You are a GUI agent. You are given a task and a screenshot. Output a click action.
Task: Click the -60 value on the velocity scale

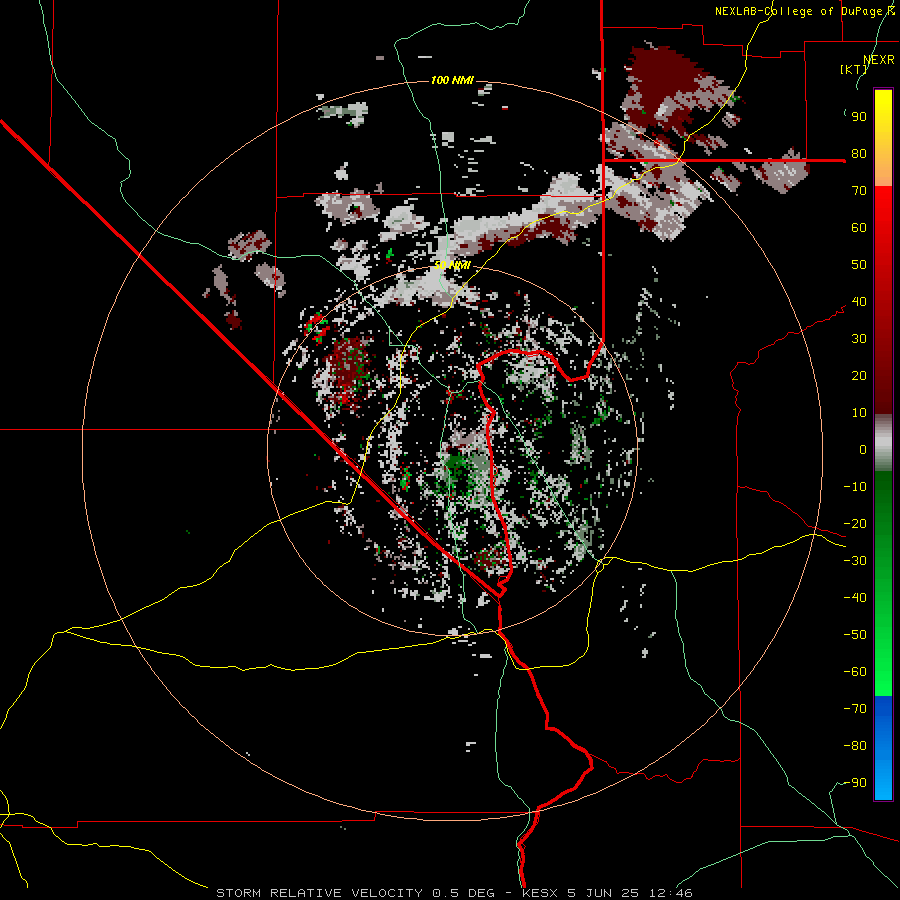click(855, 672)
